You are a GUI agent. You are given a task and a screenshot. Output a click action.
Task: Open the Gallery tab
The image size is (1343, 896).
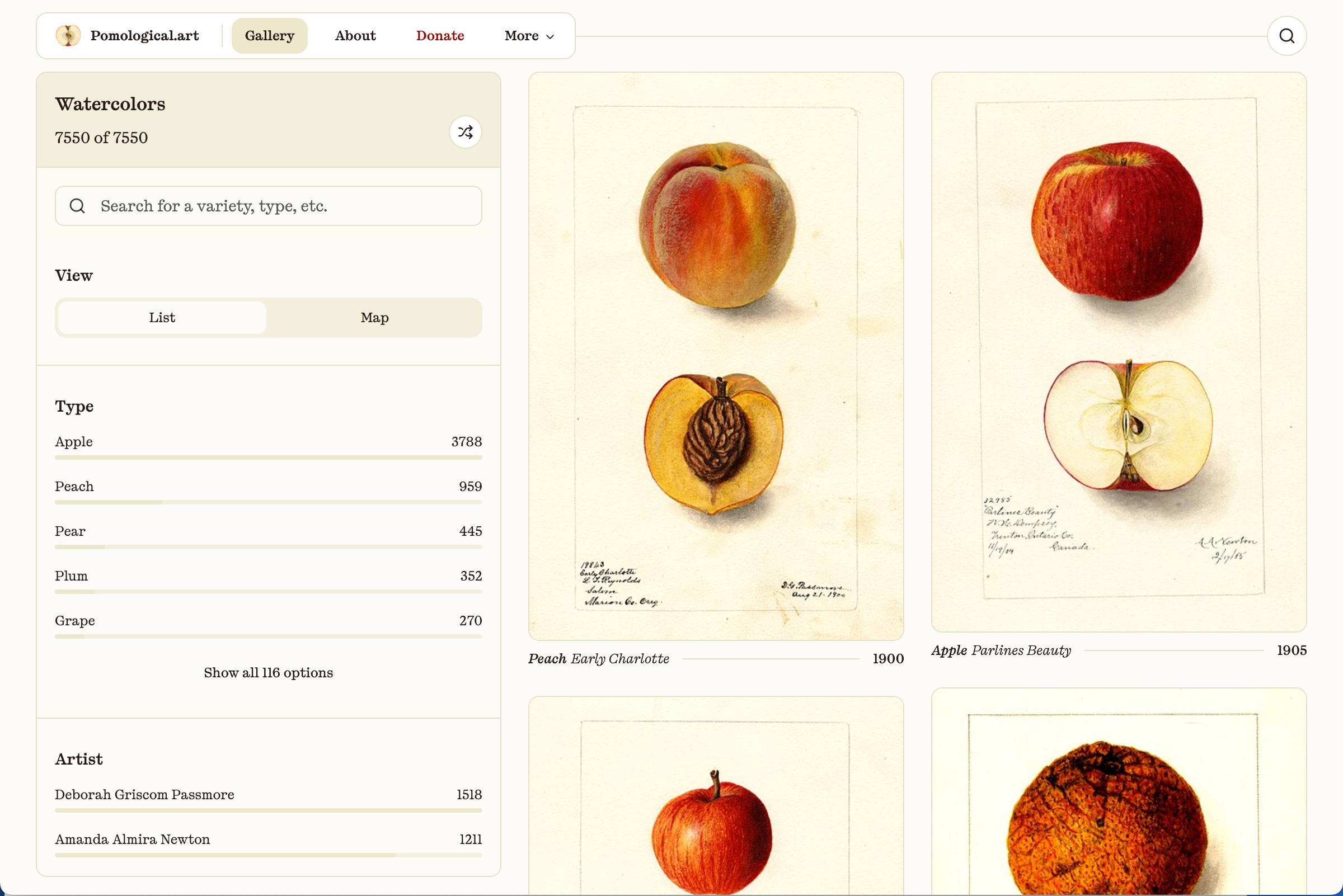point(269,36)
